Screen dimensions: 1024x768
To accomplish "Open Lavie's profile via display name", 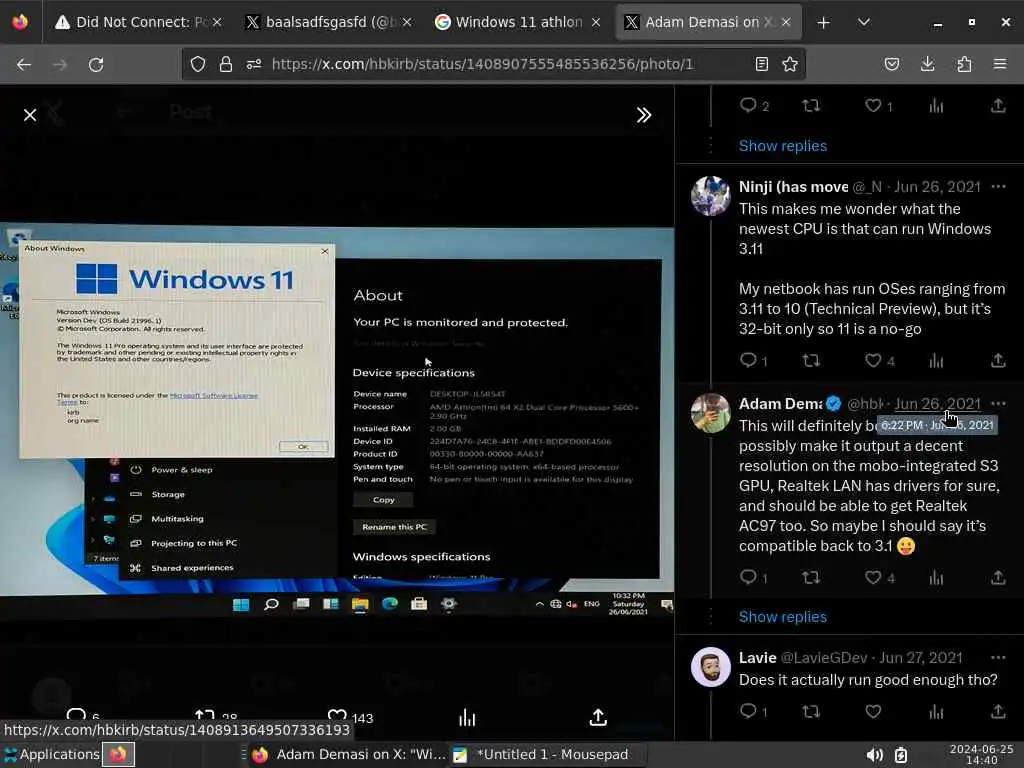I will click(758, 658).
